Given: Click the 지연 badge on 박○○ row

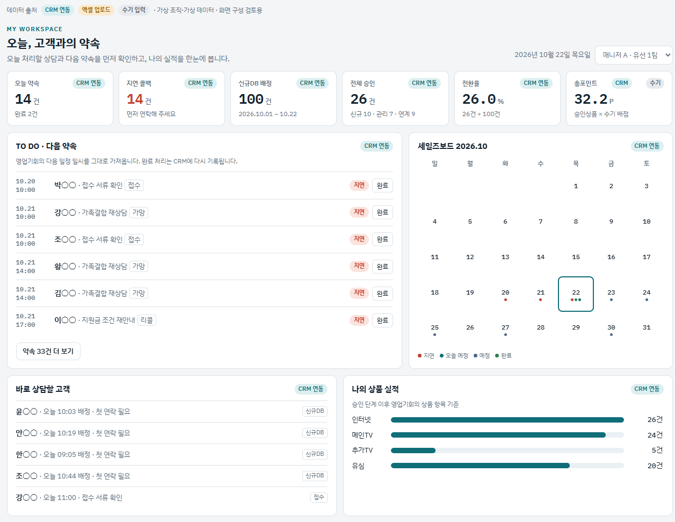Looking at the screenshot, I should click(x=359, y=185).
